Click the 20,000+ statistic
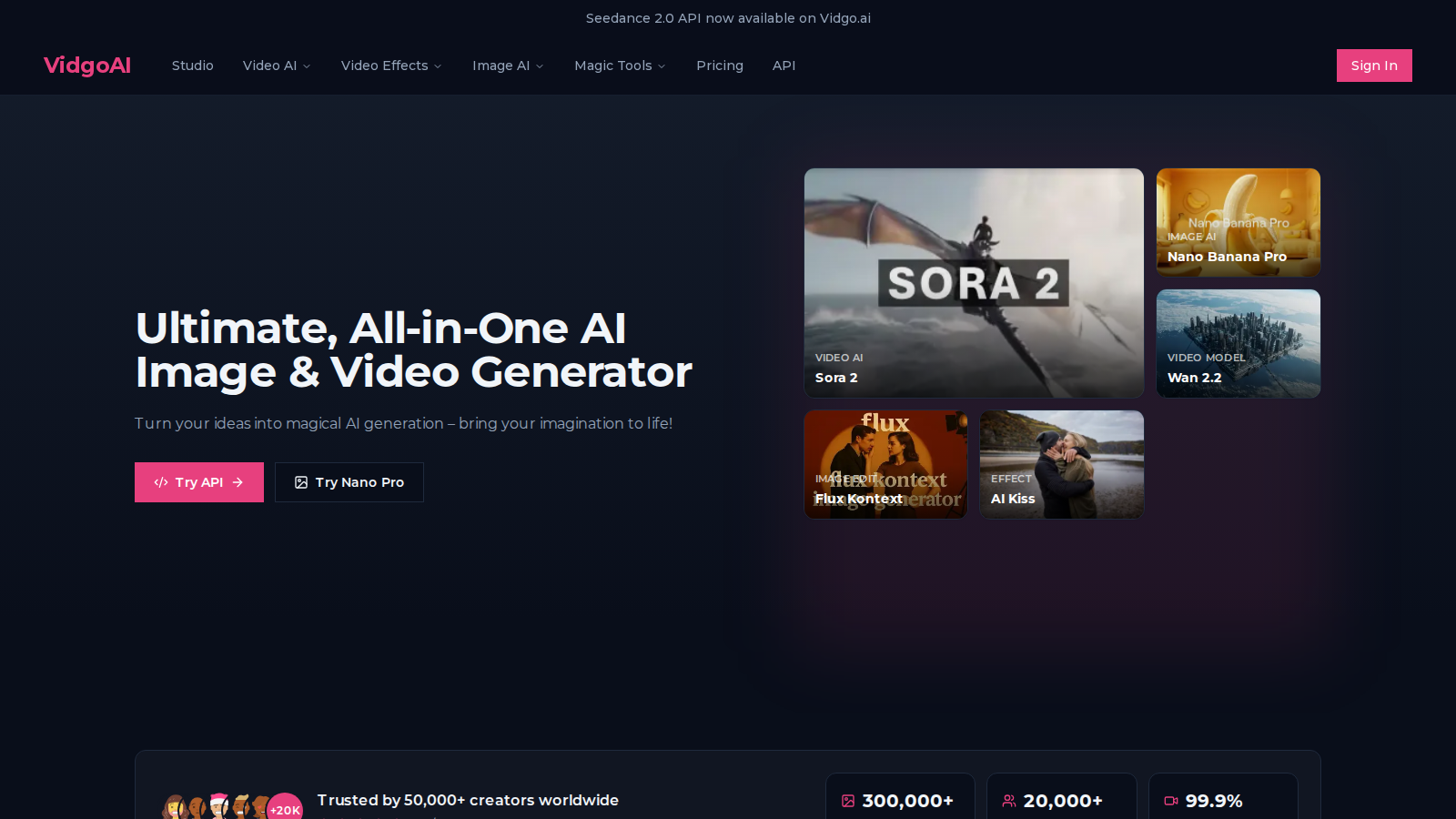The height and width of the screenshot is (819, 1456). [x=1063, y=801]
